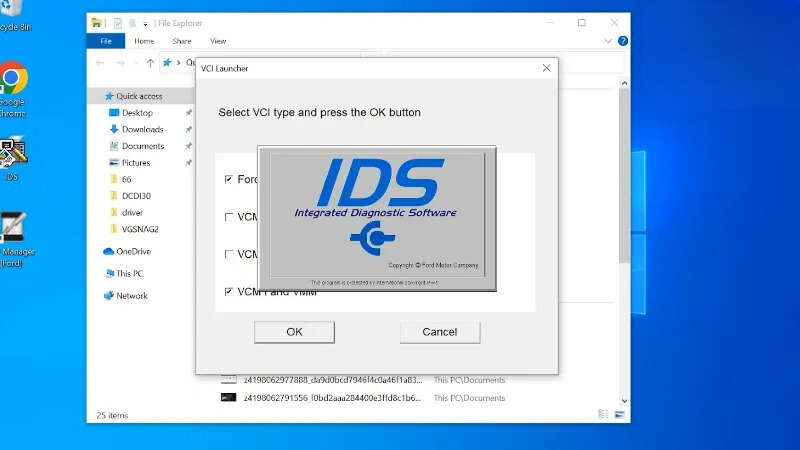Unpin Documents using its pin icon
Screen dimensions: 800x450
click(188, 146)
